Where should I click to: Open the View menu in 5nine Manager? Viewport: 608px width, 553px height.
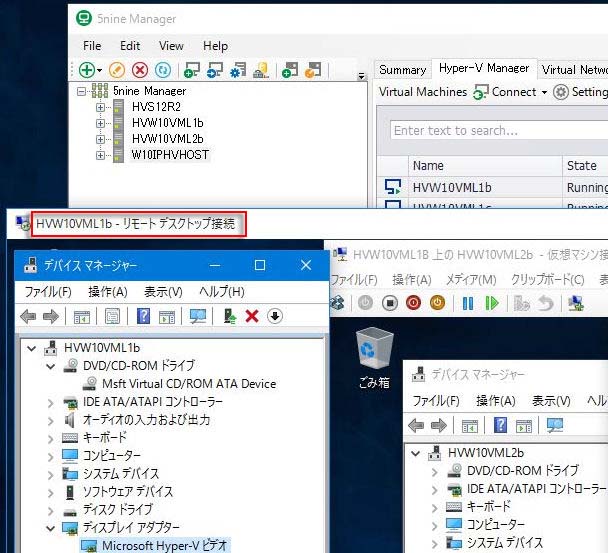point(171,46)
